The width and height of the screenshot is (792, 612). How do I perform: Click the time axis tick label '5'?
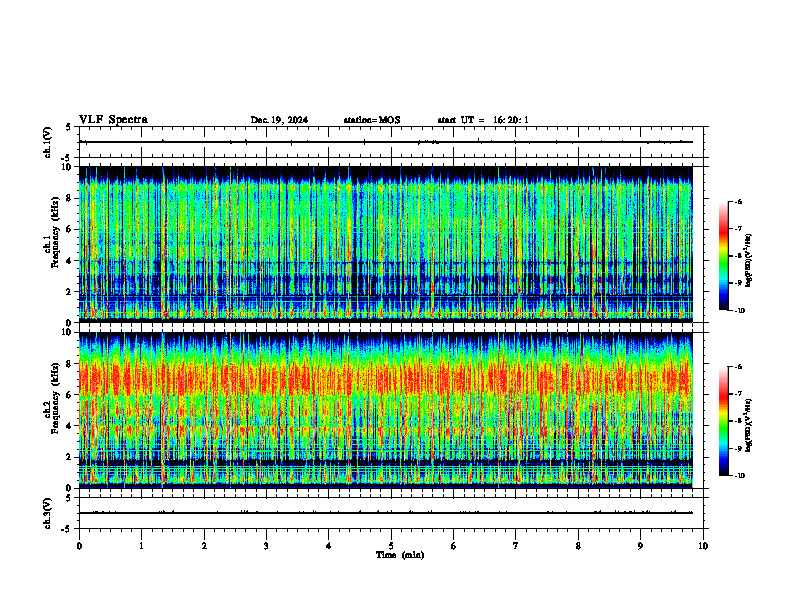[x=391, y=546]
